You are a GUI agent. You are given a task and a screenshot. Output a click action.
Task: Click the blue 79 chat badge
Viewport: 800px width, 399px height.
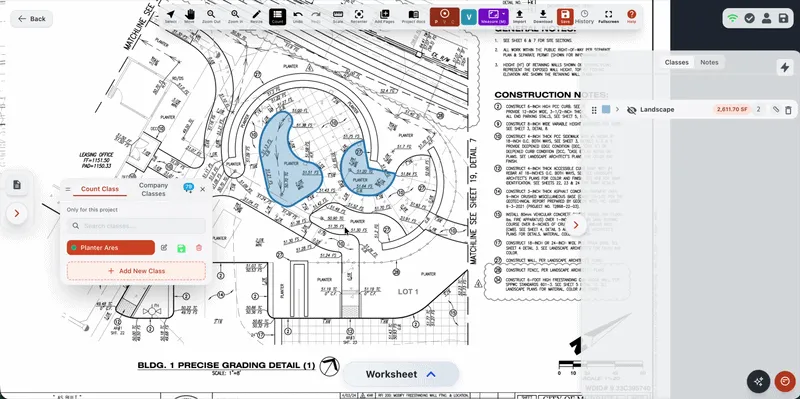(x=188, y=187)
